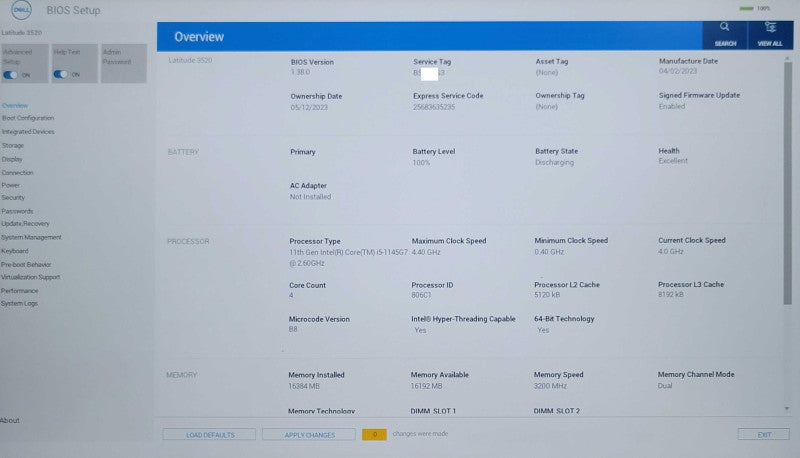The height and width of the screenshot is (458, 800).
Task: Open Storage settings
Action: pyautogui.click(x=13, y=145)
